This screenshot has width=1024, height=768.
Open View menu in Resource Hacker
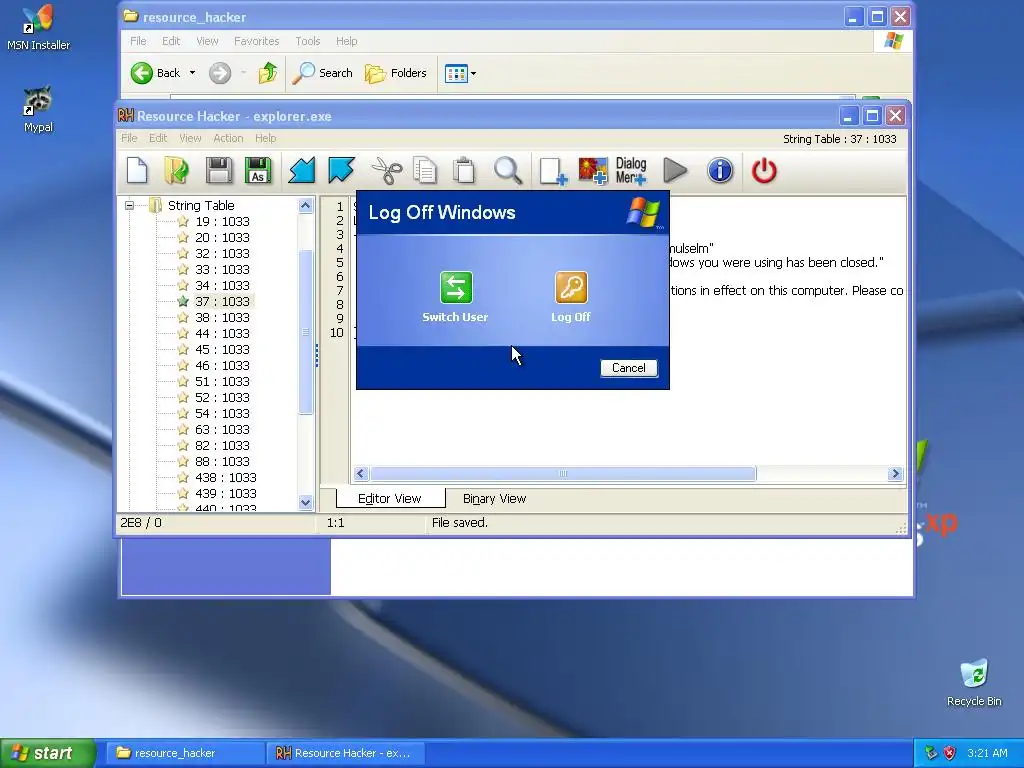(190, 138)
